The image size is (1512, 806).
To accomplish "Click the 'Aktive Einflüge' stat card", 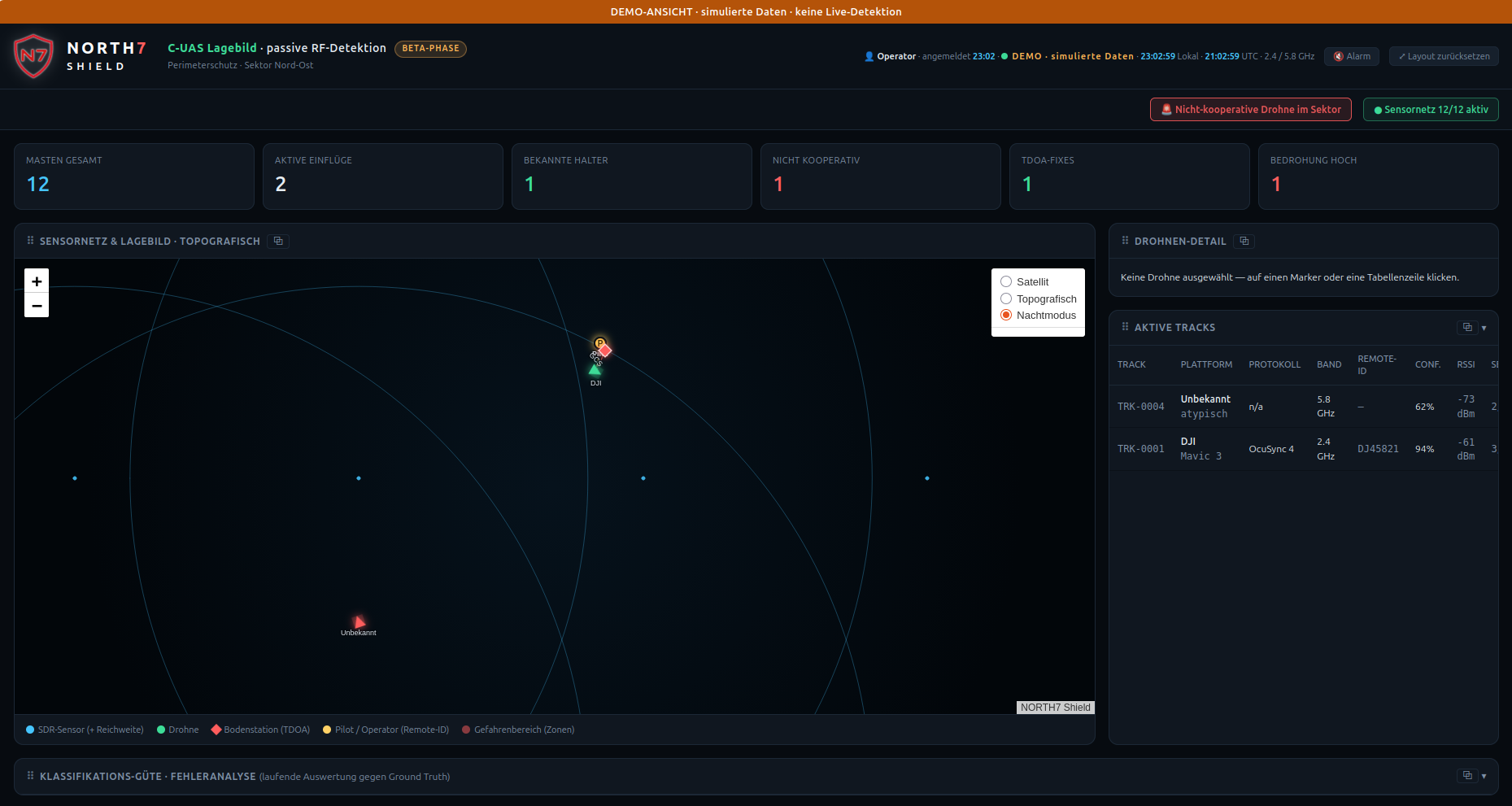I will 383,176.
